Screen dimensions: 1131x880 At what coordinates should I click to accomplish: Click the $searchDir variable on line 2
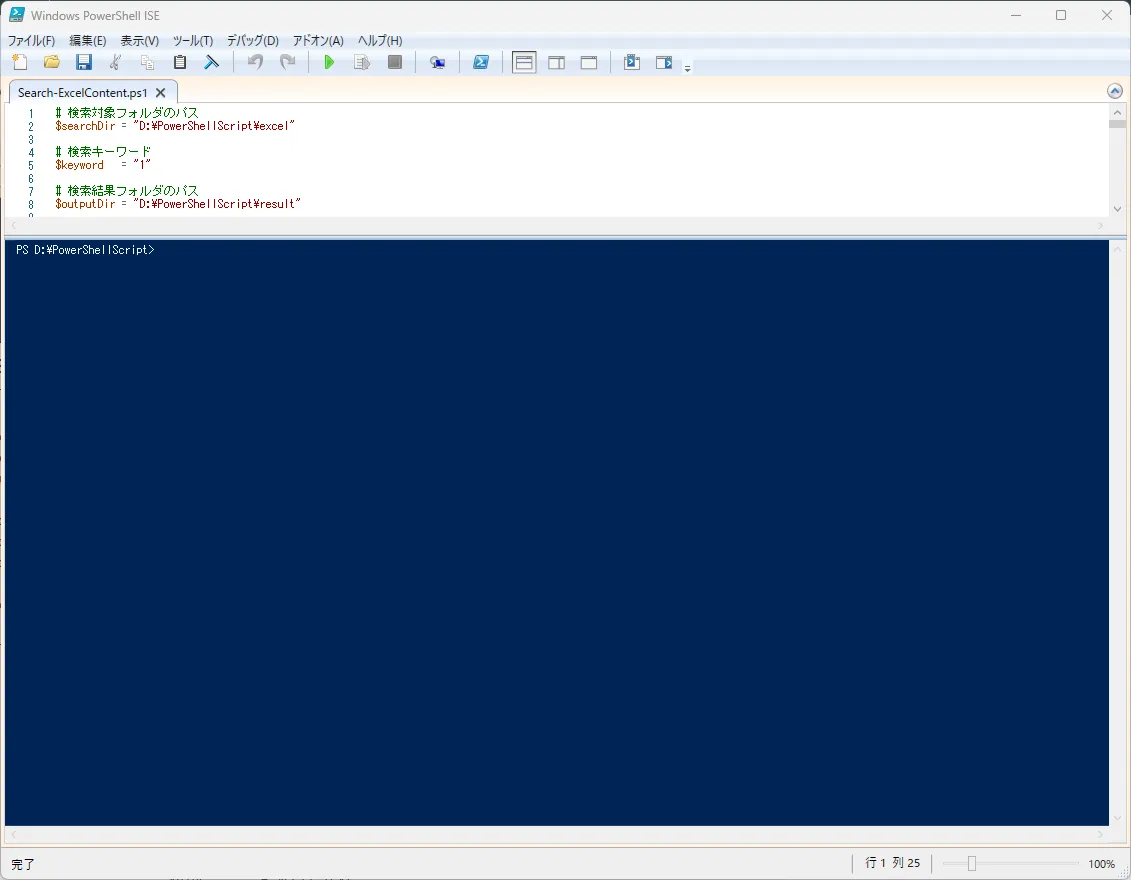tap(85, 126)
